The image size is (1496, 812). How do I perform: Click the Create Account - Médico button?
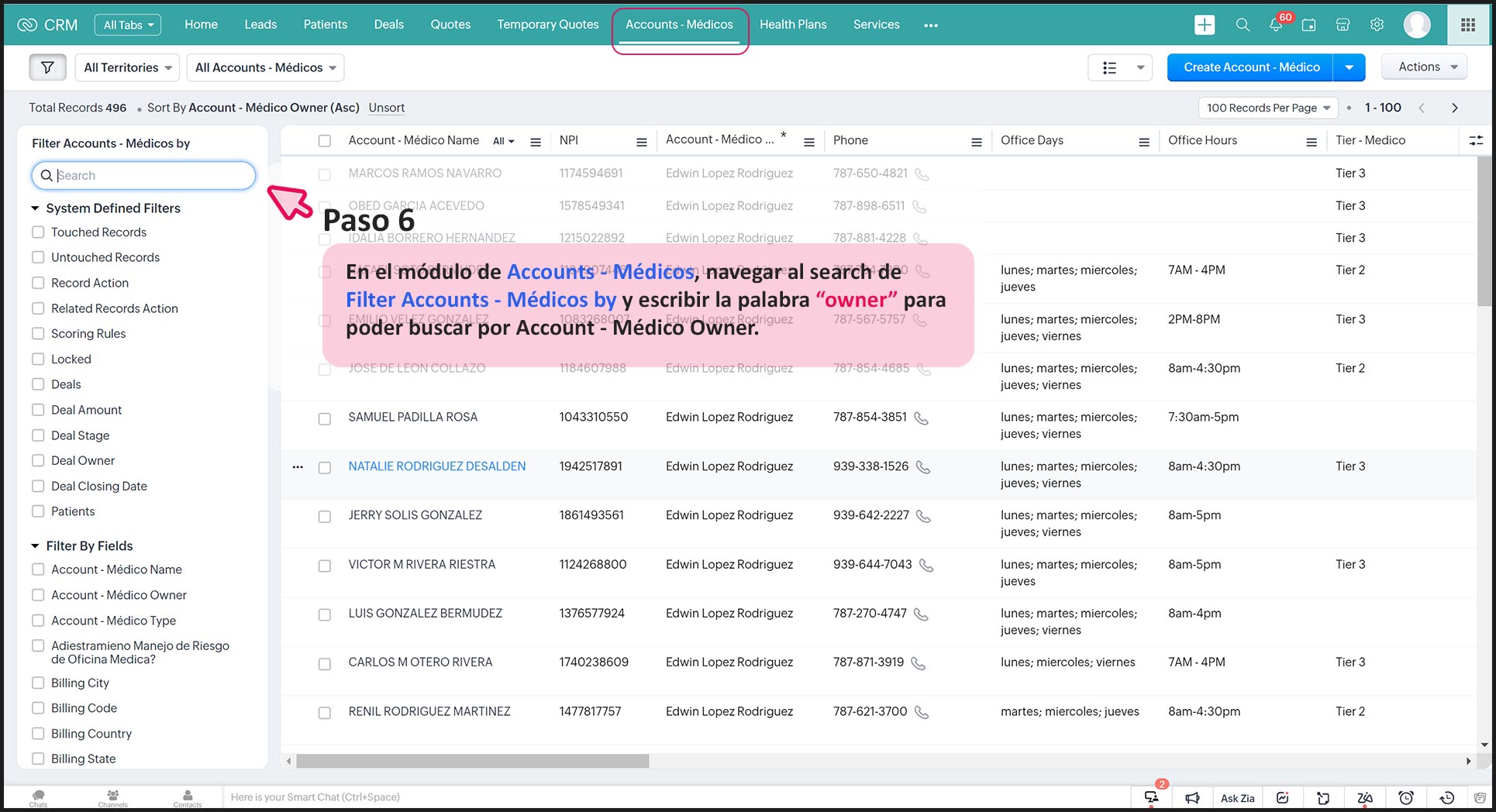click(1251, 67)
